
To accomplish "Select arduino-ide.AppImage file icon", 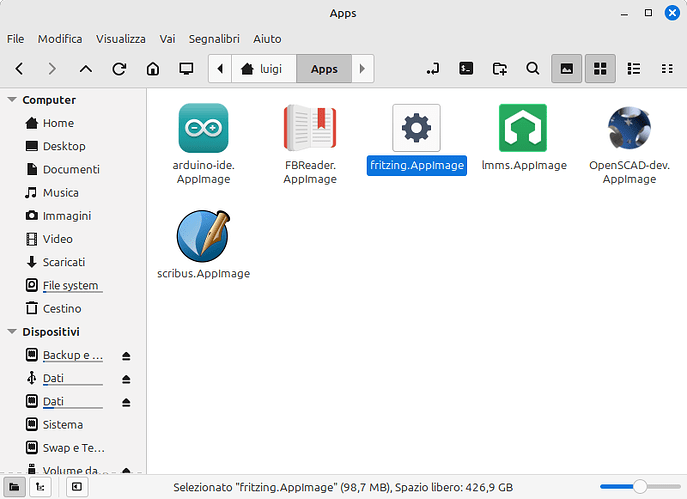I will [203, 128].
